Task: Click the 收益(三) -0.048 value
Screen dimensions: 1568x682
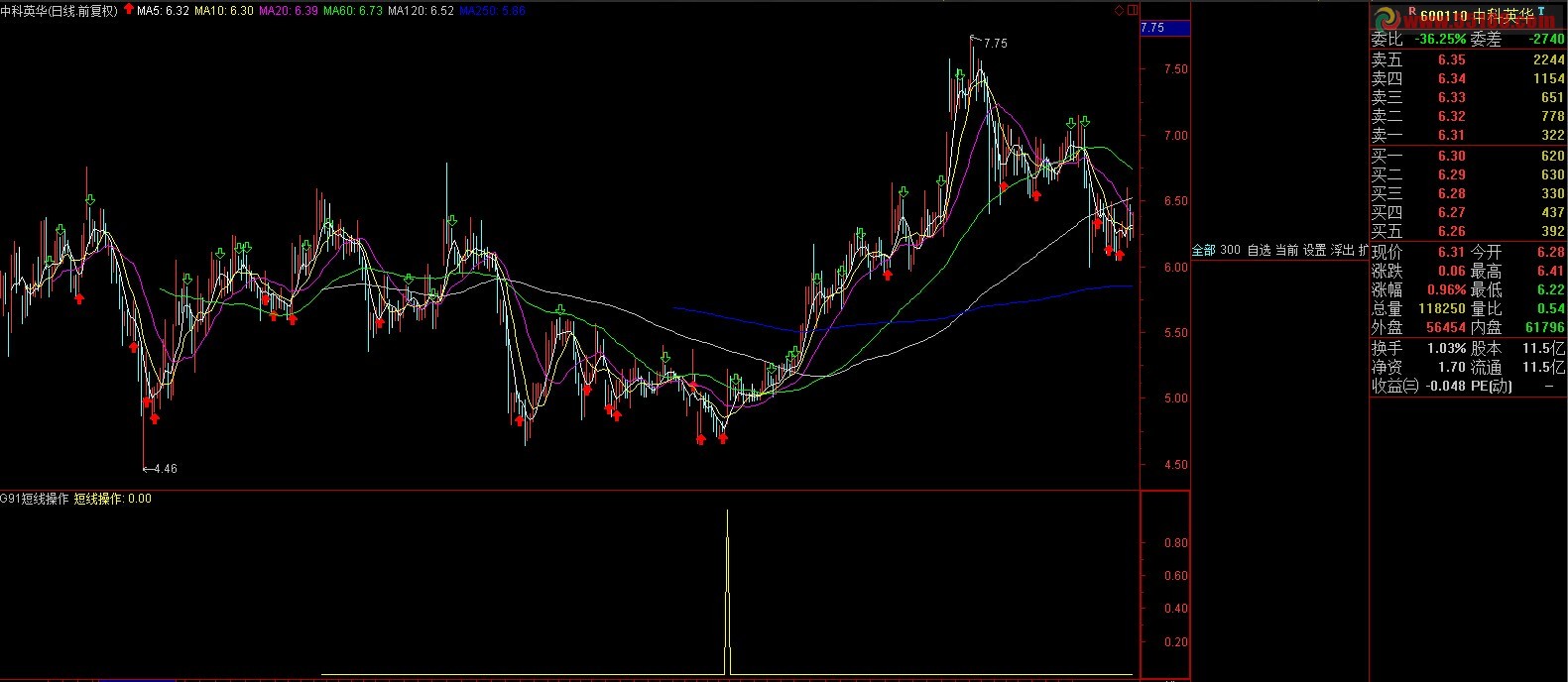Action: (1445, 386)
